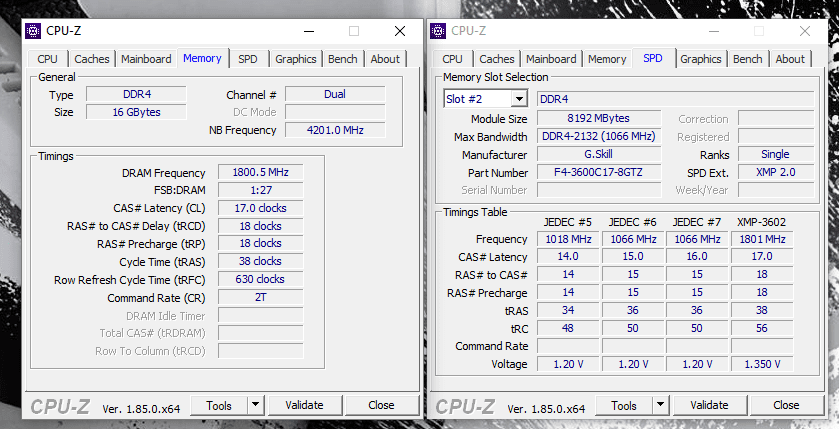This screenshot has width=839, height=429.
Task: Click JEDEC #5 tRC cell 48
Action: tap(568, 328)
